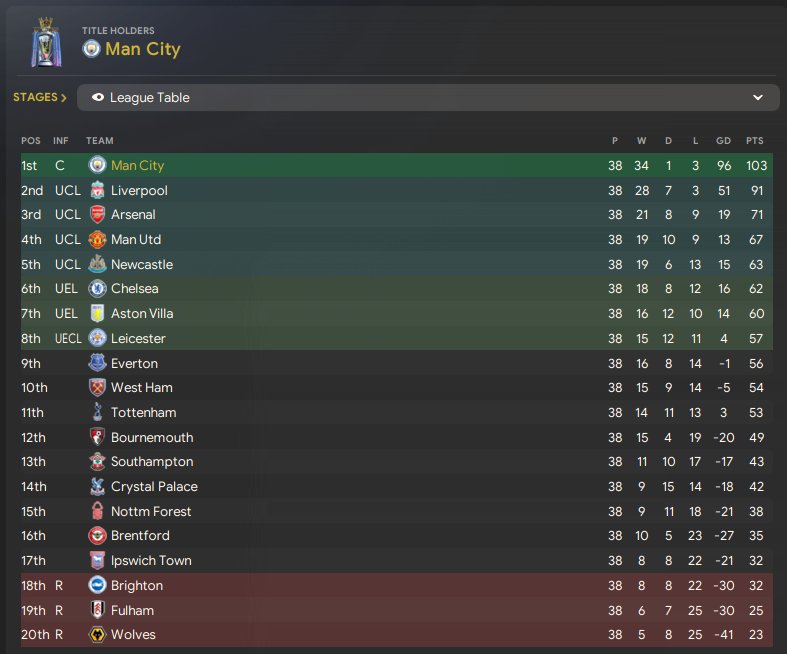This screenshot has height=654, width=787.
Task: Click the Wolves club crest
Action: pos(97,634)
